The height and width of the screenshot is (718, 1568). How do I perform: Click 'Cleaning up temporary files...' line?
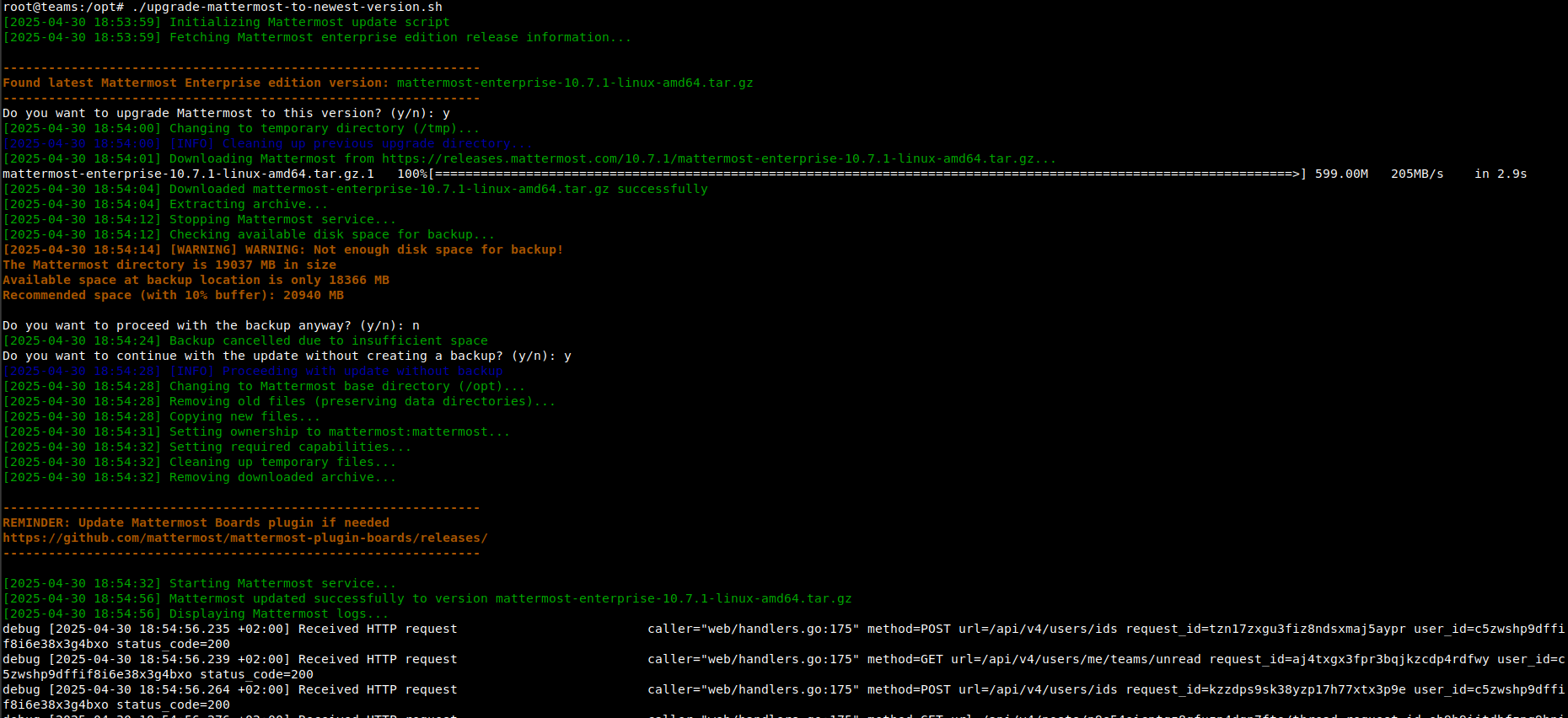pos(199,462)
